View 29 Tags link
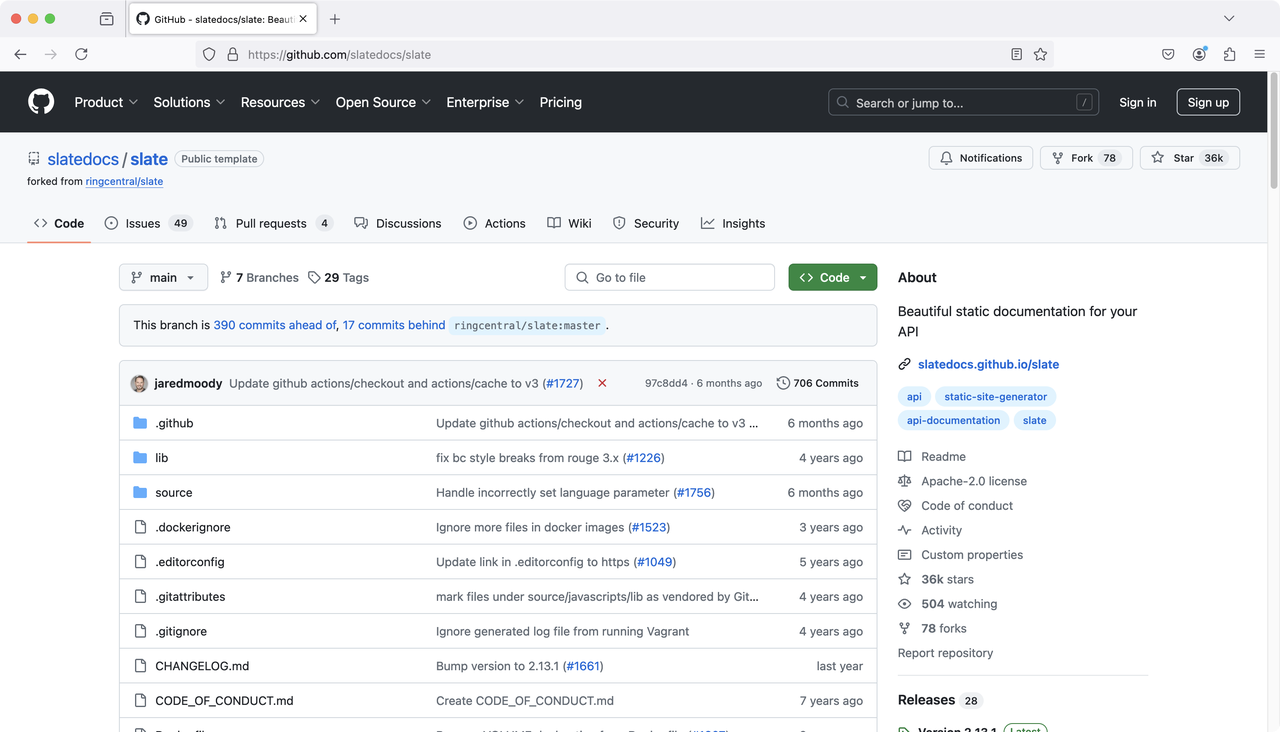Viewport: 1280px width, 732px height. [x=338, y=277]
